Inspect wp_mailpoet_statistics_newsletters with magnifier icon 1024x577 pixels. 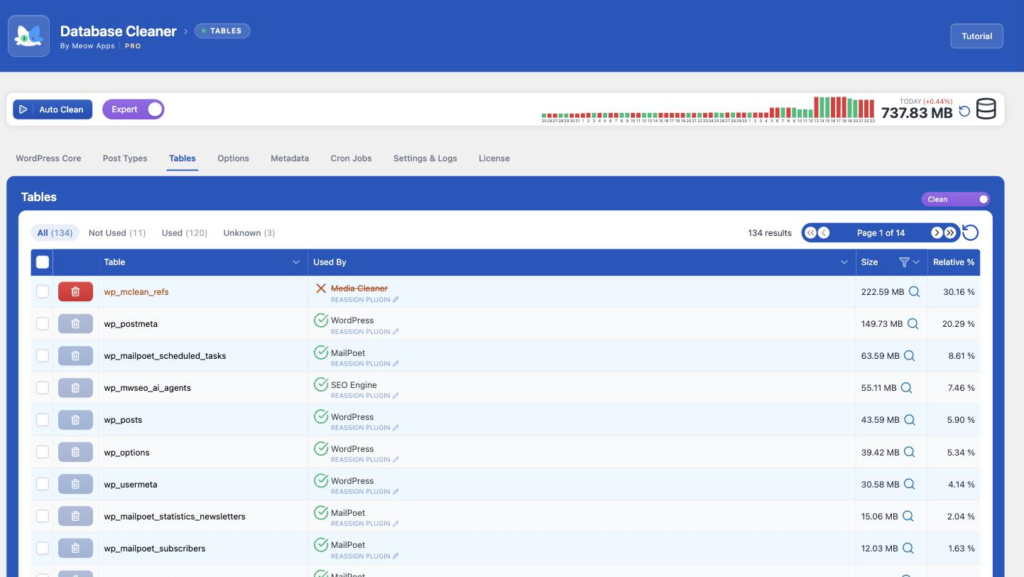[x=908, y=516]
